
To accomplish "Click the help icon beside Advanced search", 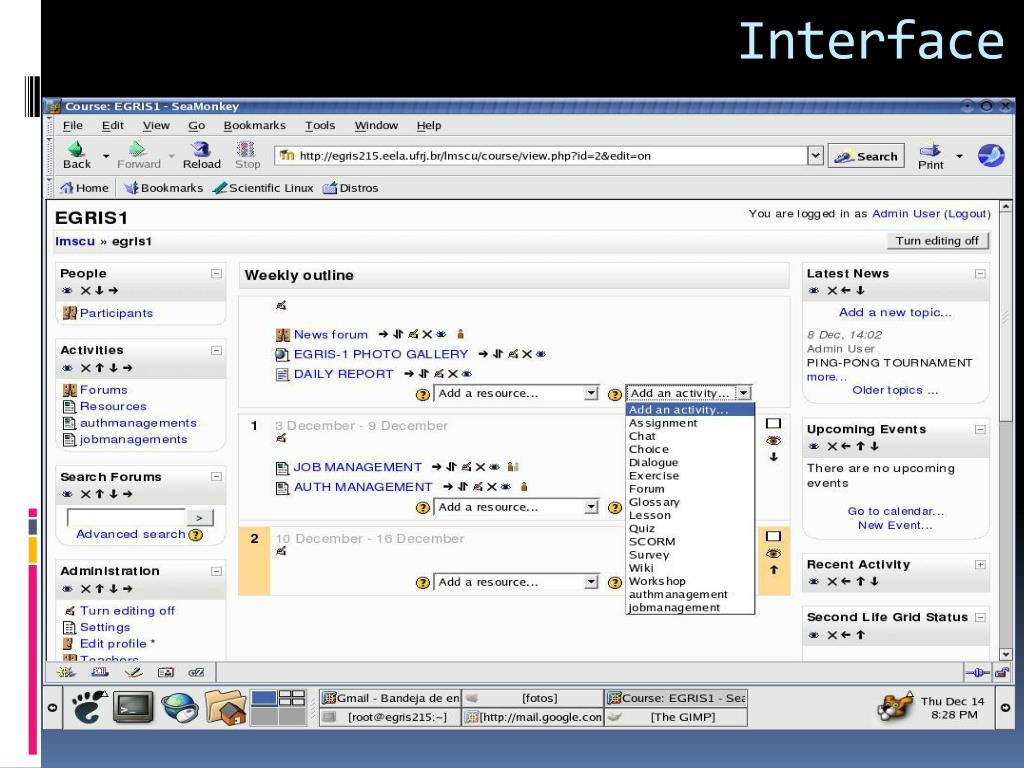I will (x=195, y=535).
